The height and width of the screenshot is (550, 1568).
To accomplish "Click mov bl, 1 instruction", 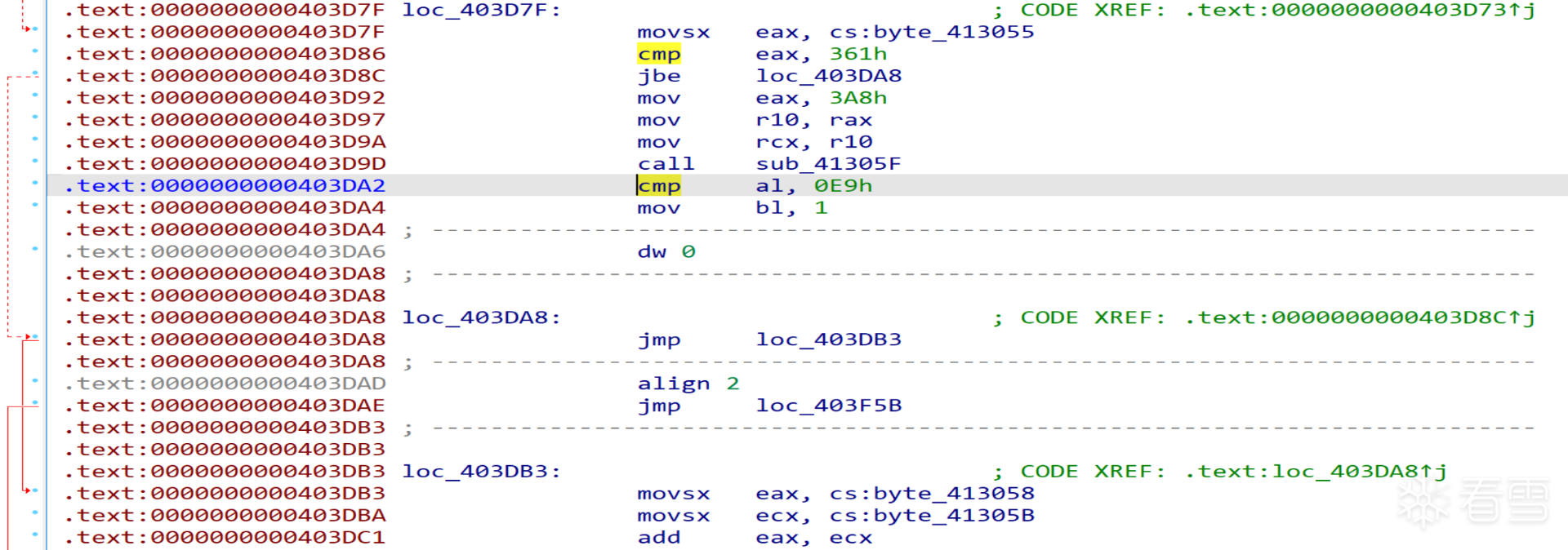I will click(x=733, y=208).
